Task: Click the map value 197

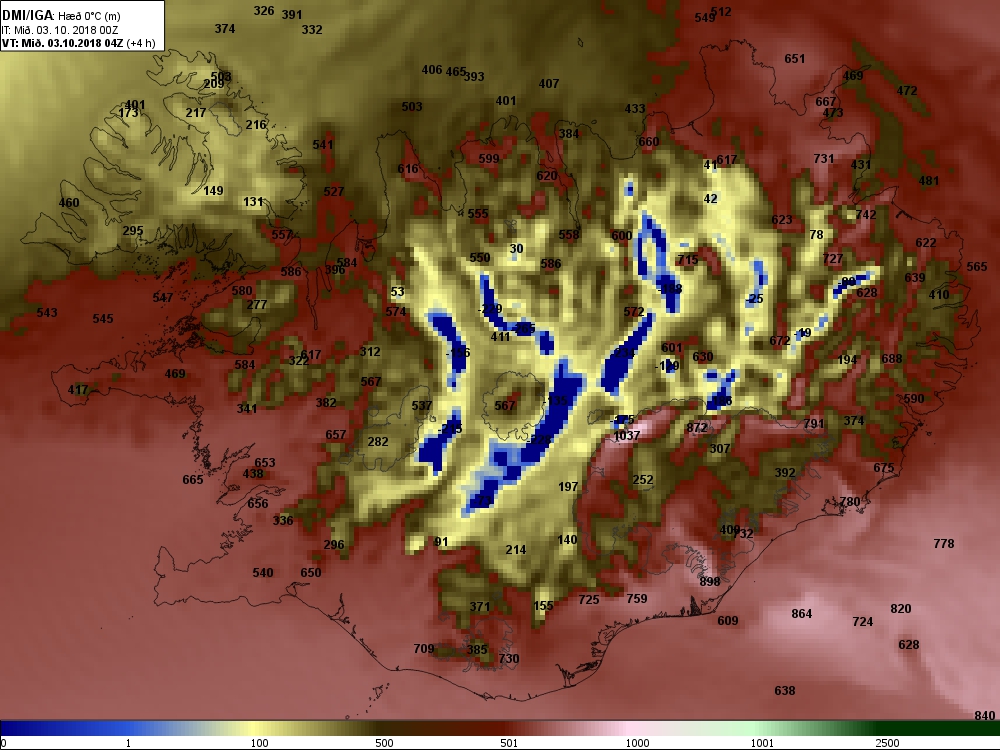Action: click(568, 486)
